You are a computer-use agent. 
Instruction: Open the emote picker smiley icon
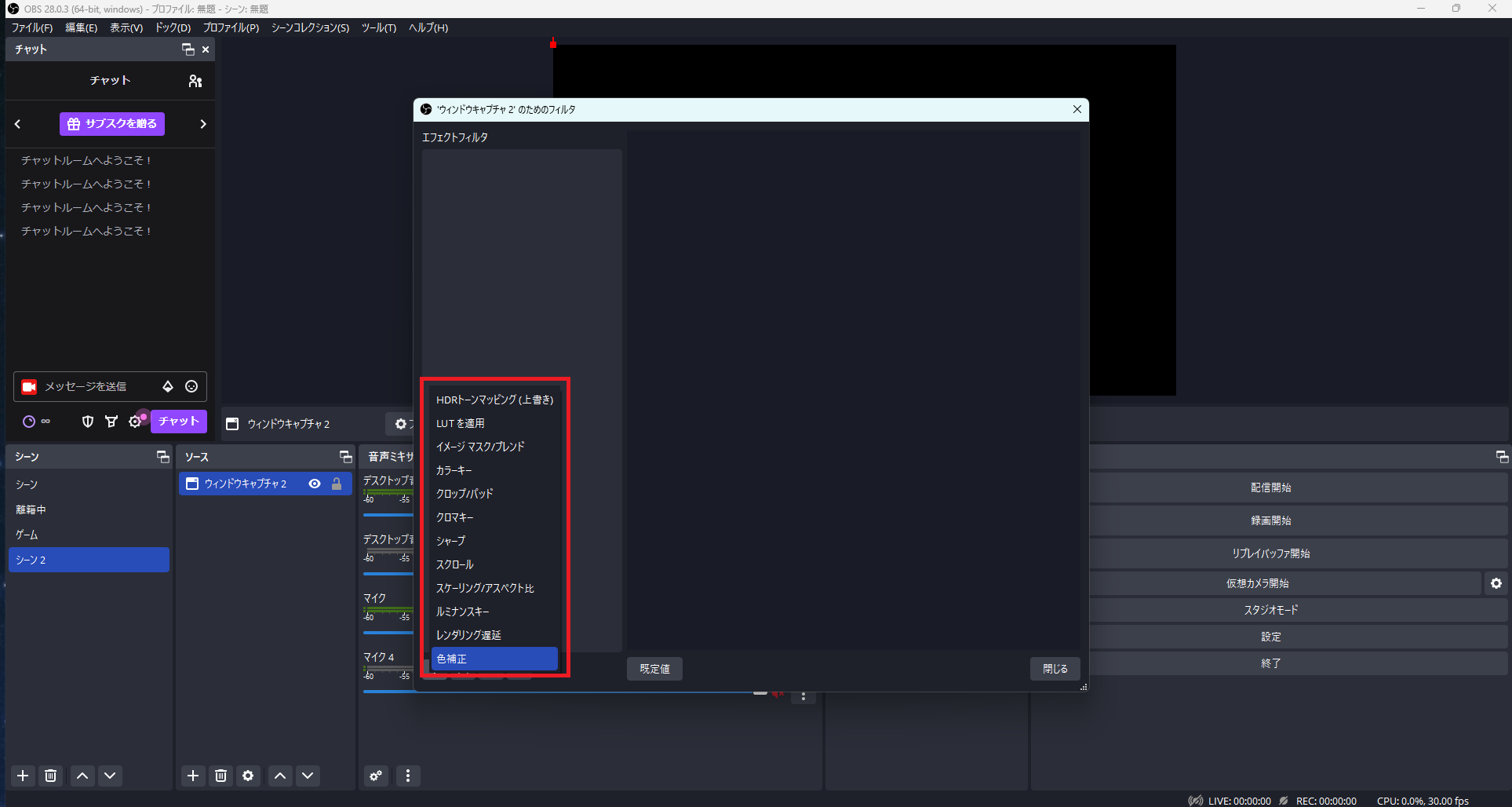coord(191,386)
